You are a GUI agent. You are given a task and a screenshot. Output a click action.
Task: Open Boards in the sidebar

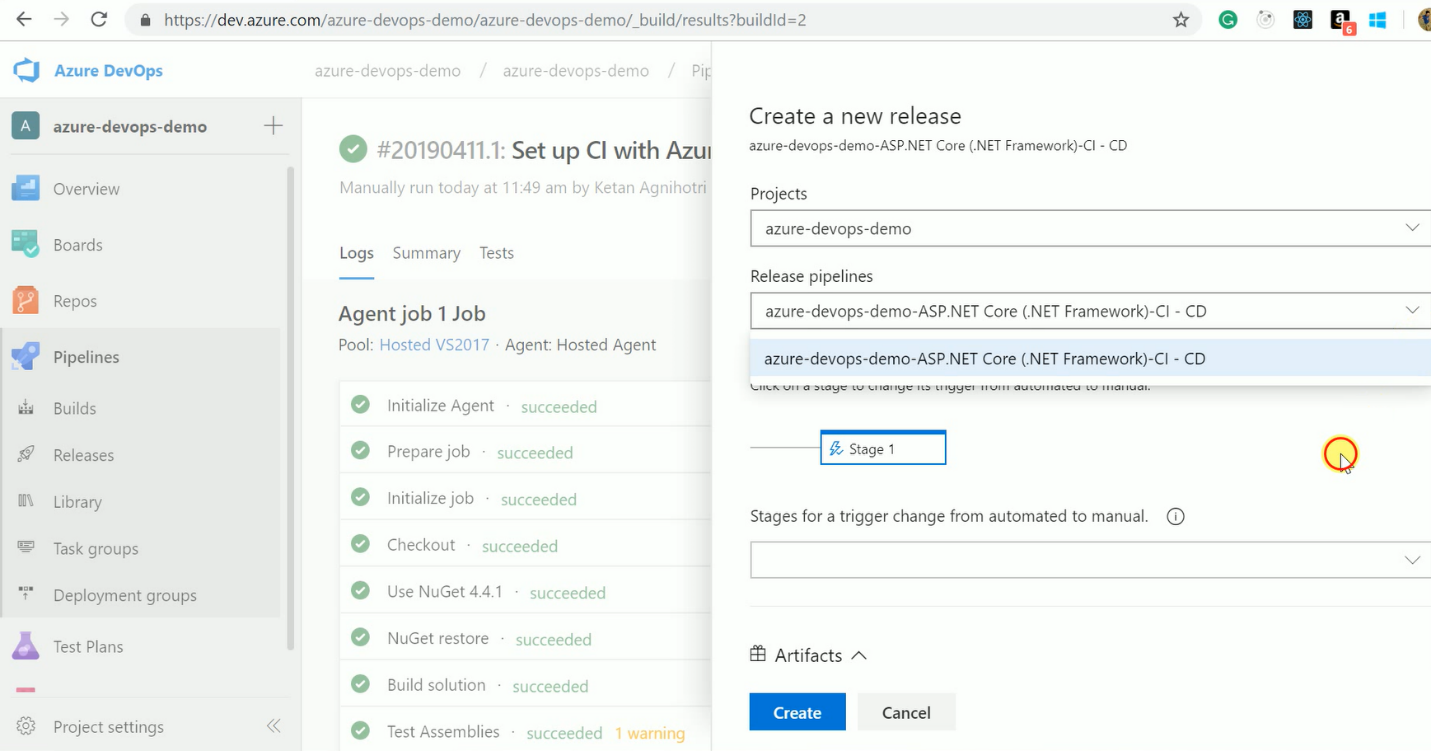tap(77, 245)
